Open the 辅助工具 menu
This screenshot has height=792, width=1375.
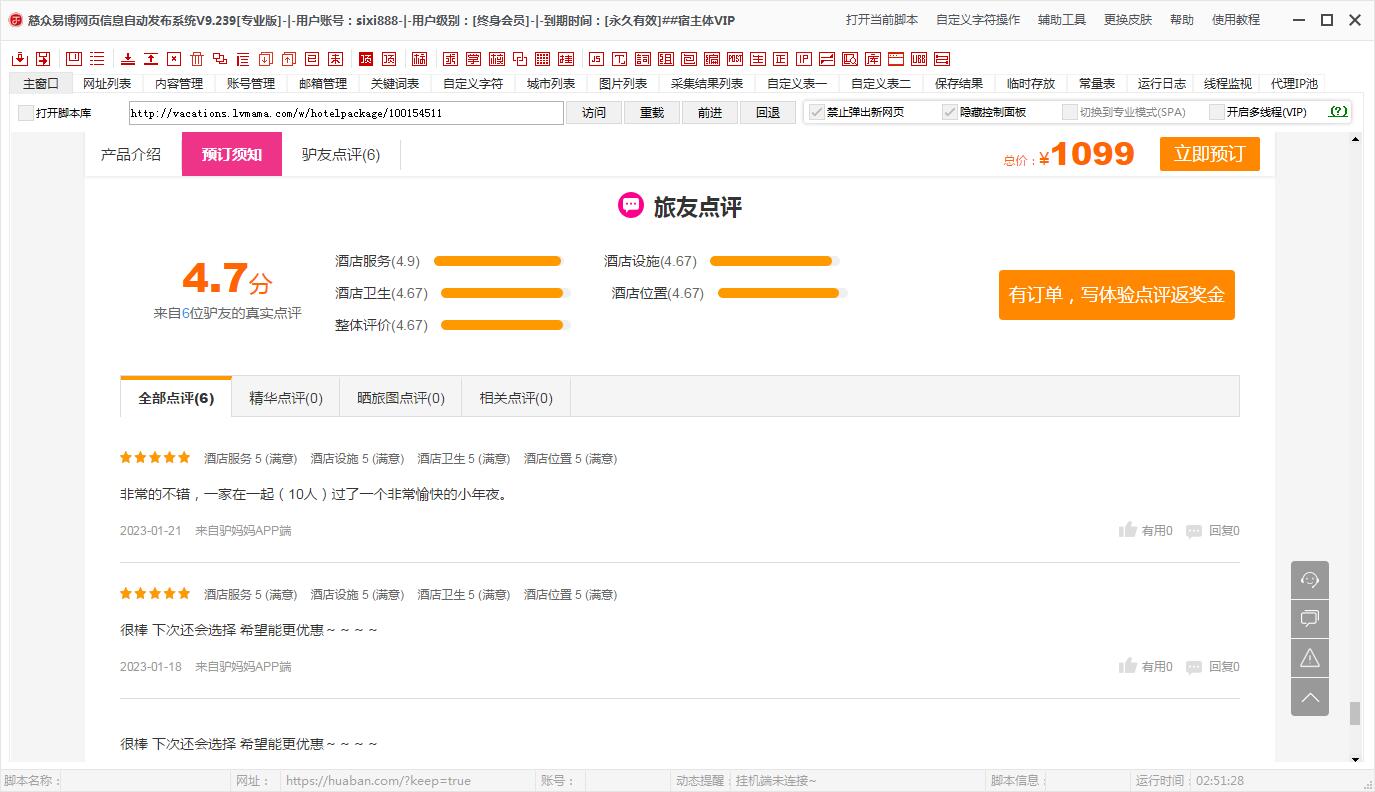(x=1062, y=20)
